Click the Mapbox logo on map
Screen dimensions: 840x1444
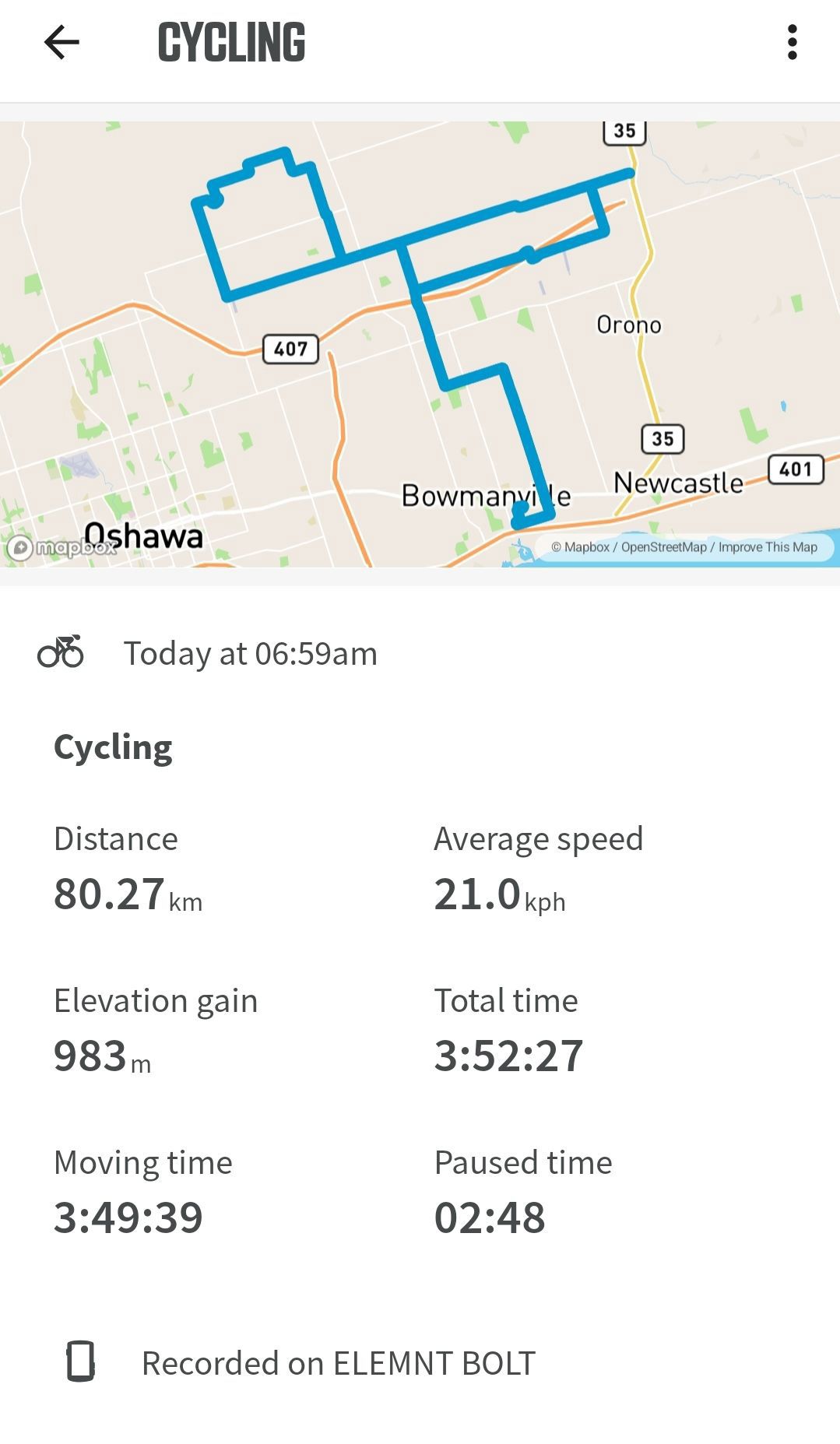[x=62, y=547]
